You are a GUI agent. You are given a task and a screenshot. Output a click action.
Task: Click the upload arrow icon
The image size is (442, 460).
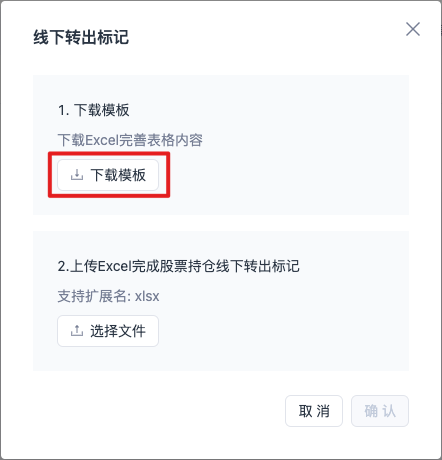click(77, 331)
